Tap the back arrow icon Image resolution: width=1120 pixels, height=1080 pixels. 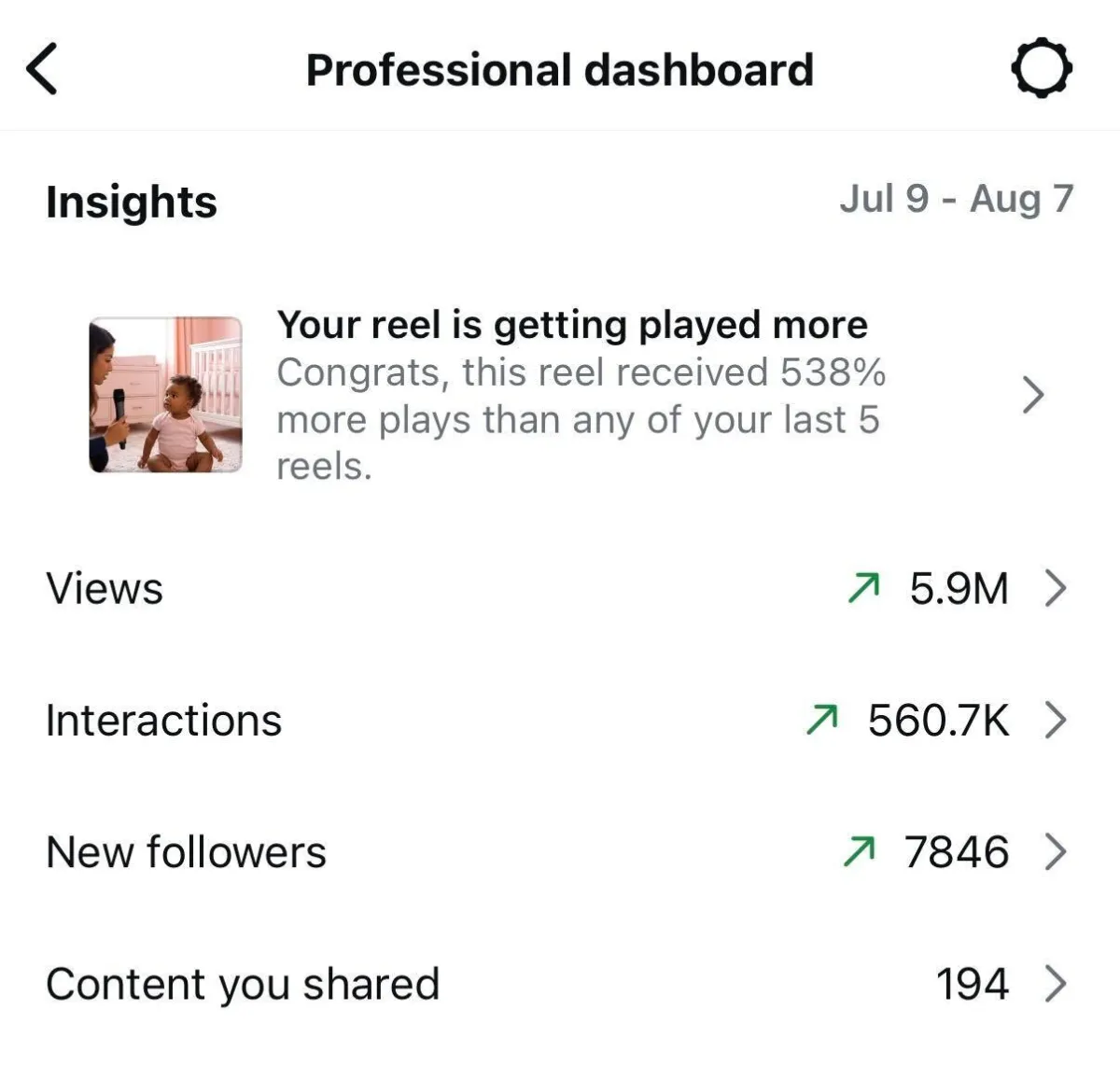click(42, 68)
